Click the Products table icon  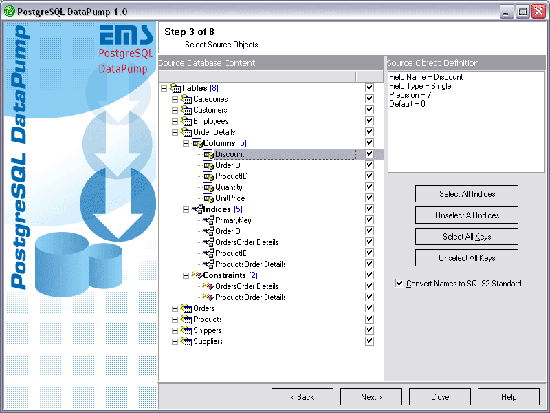tap(186, 319)
